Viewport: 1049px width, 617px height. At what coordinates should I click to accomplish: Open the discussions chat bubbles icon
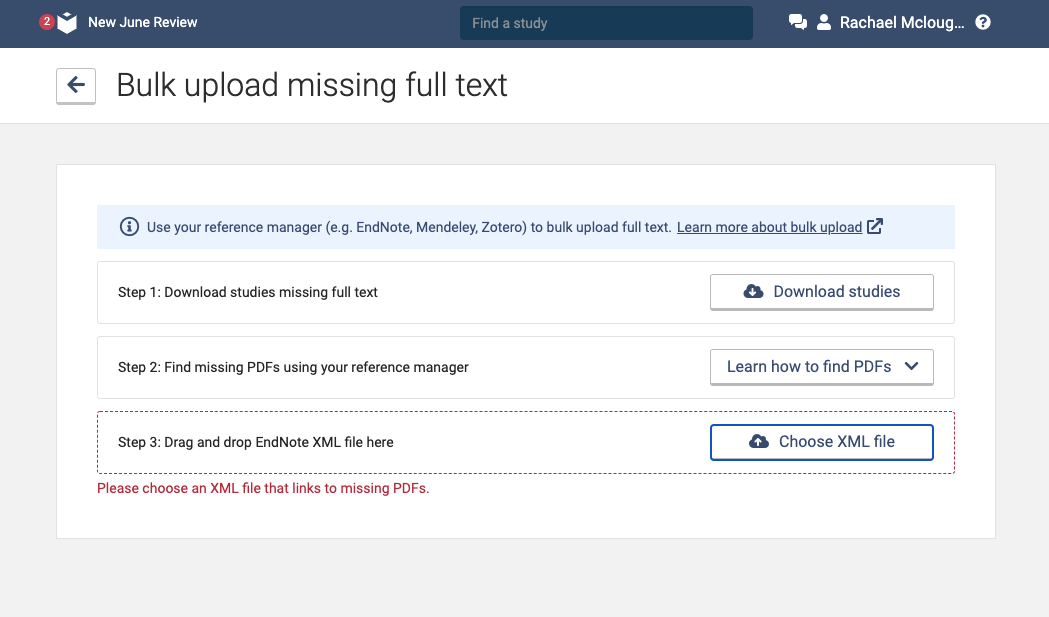797,23
